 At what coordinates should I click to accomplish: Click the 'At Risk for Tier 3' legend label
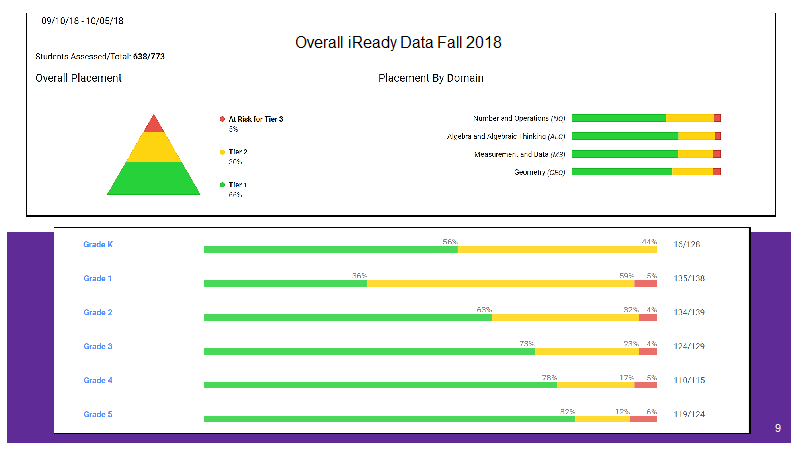coord(256,119)
